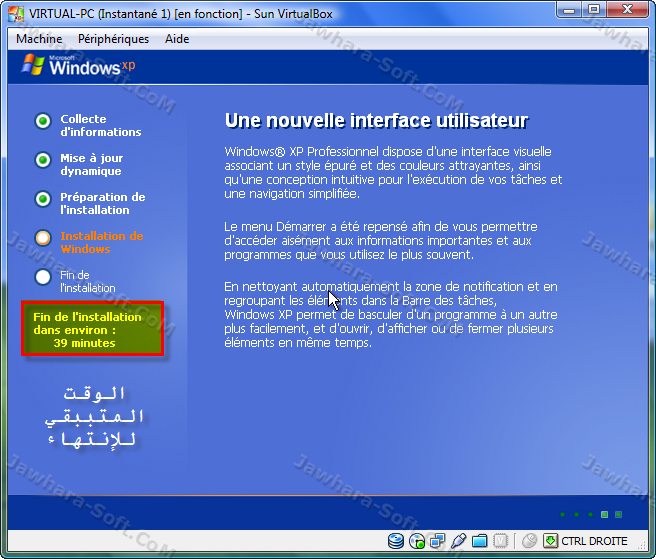Click the shared folders status icon
This screenshot has width=656, height=559.
[479, 541]
